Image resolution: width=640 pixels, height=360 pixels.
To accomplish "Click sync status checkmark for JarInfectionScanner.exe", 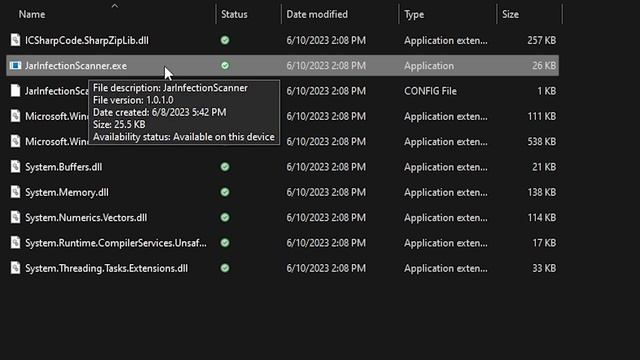I will point(225,65).
